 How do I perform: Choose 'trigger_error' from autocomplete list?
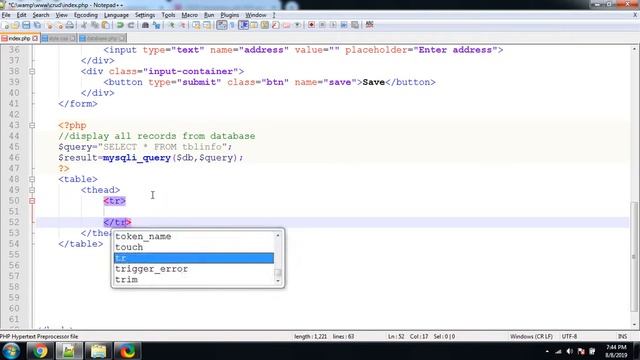point(193,269)
